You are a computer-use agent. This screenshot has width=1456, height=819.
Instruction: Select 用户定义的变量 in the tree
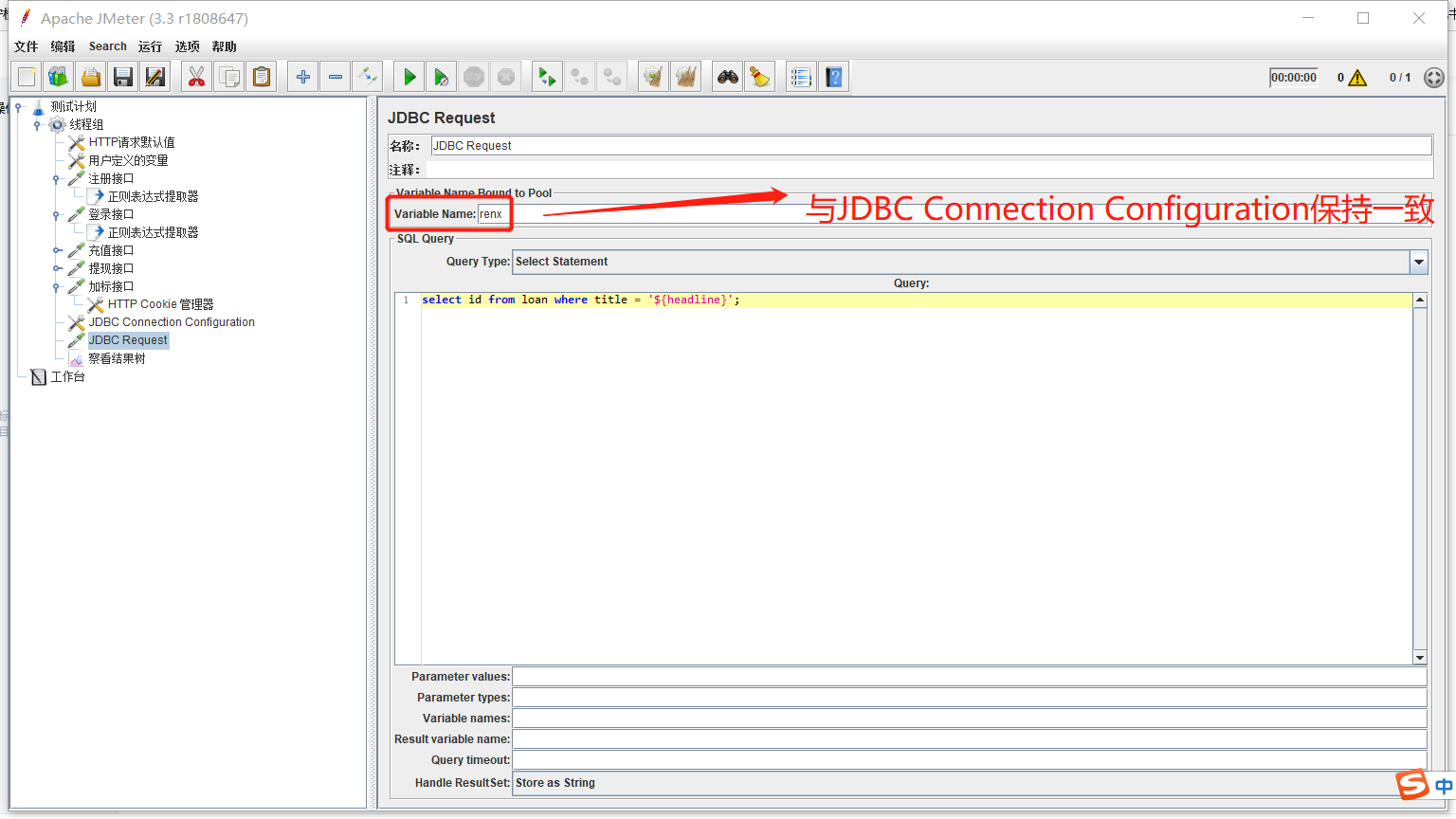point(128,160)
